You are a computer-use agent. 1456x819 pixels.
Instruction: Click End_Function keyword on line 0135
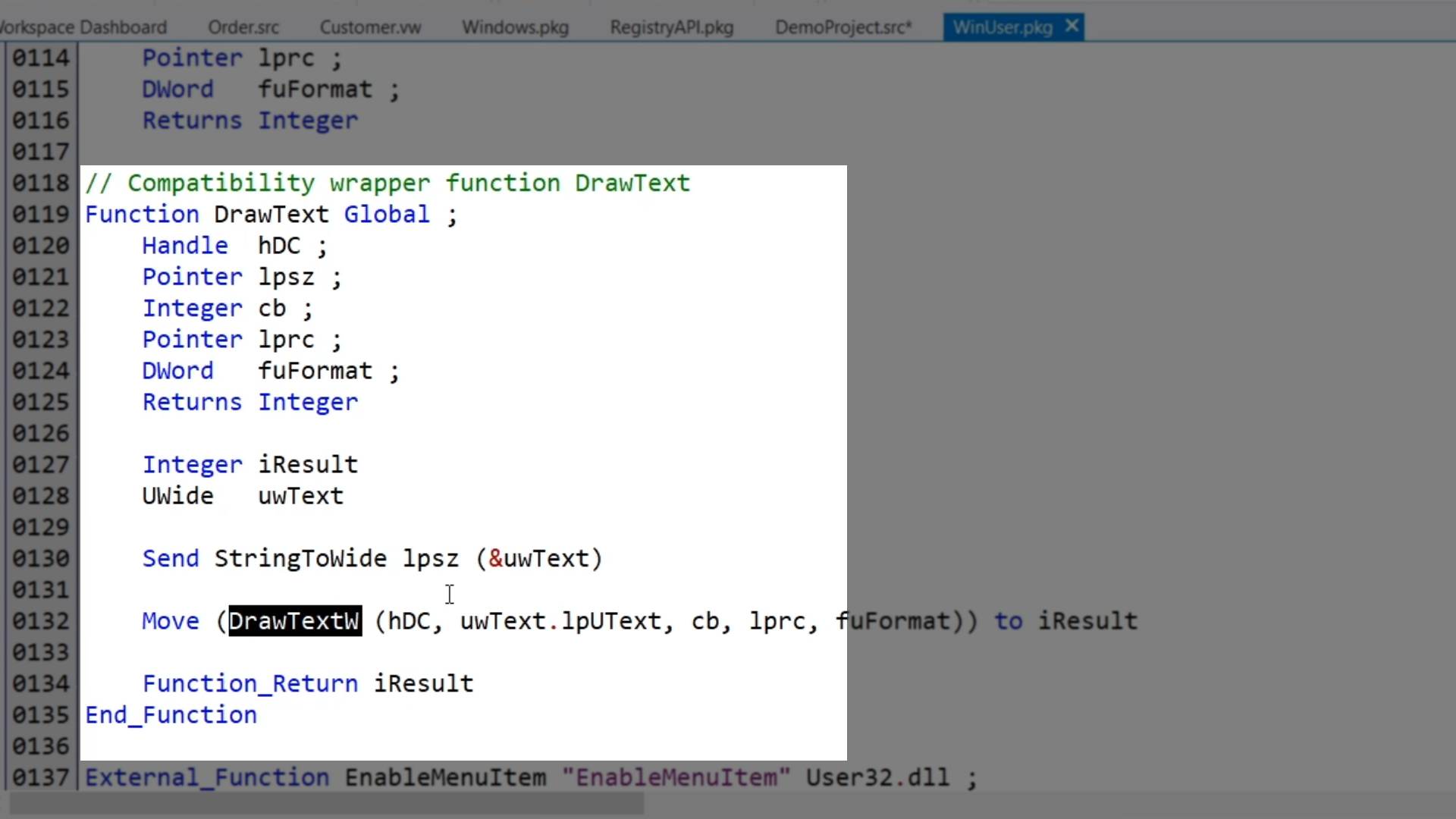pyautogui.click(x=171, y=715)
